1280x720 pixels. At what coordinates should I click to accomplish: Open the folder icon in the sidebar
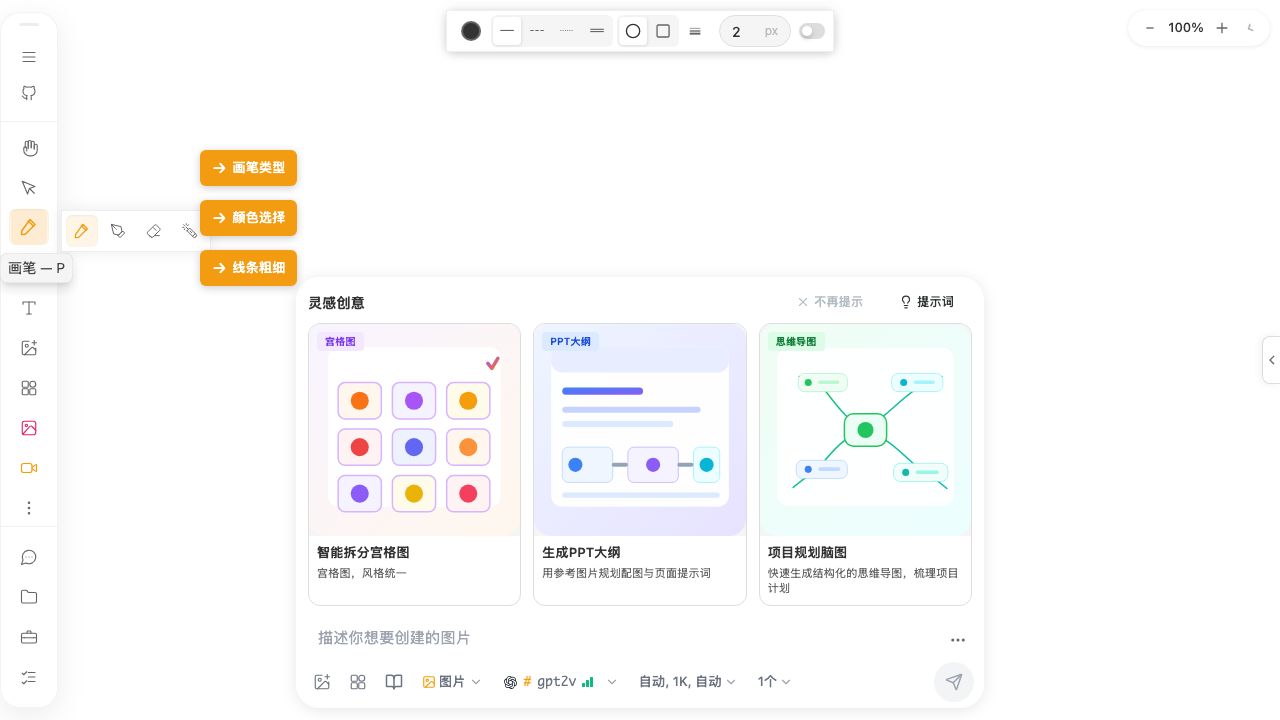29,597
